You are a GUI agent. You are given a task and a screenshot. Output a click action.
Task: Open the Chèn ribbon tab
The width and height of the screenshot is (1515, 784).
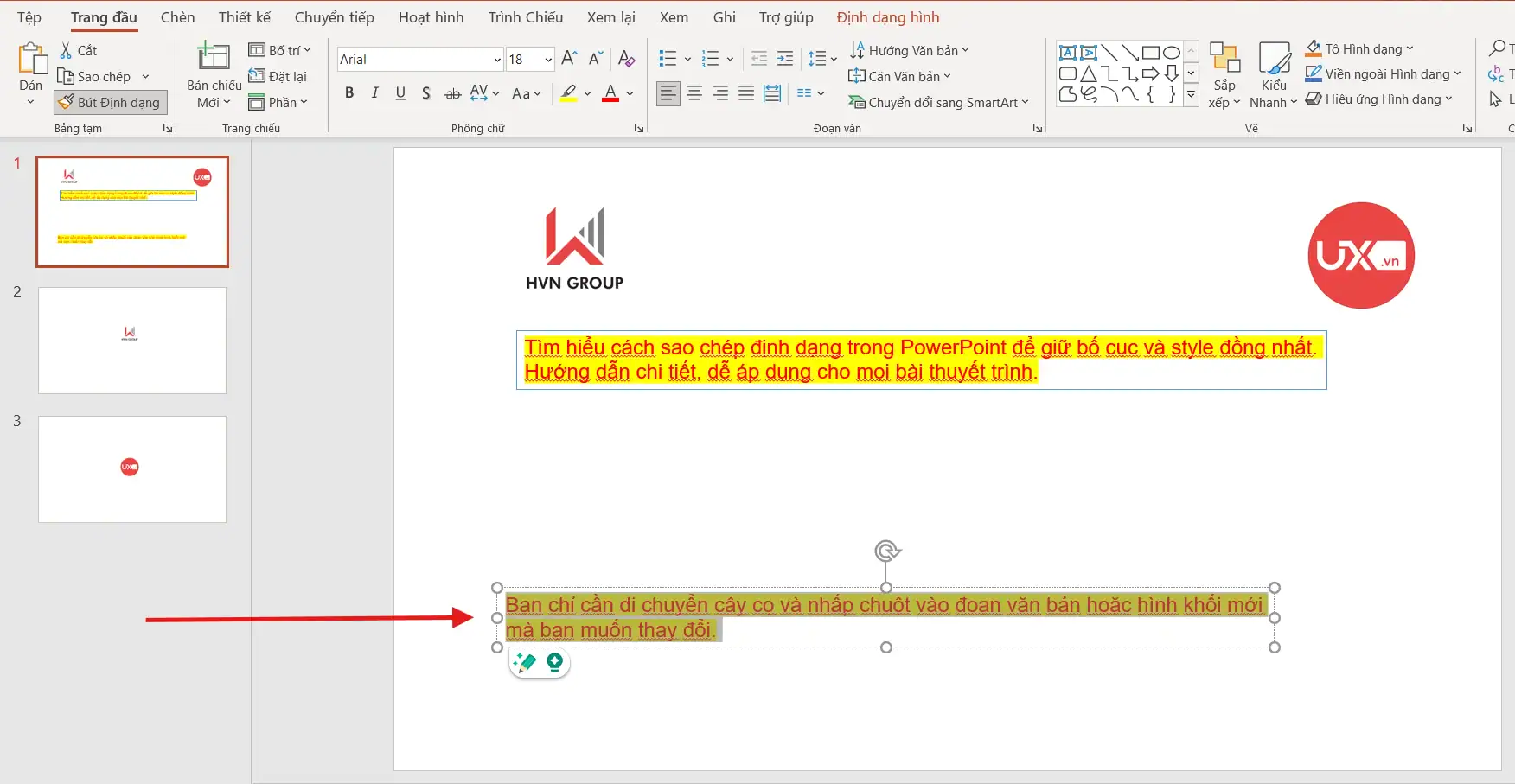coord(177,17)
